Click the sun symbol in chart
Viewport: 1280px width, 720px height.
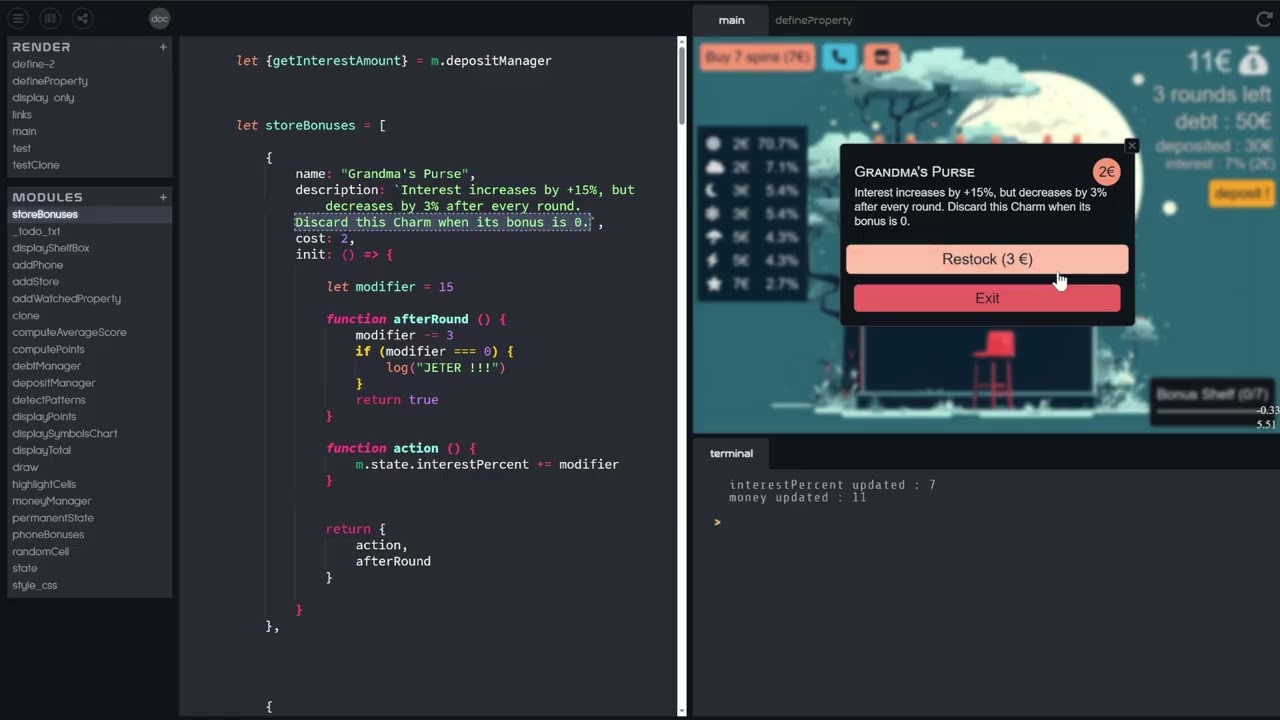(x=714, y=143)
